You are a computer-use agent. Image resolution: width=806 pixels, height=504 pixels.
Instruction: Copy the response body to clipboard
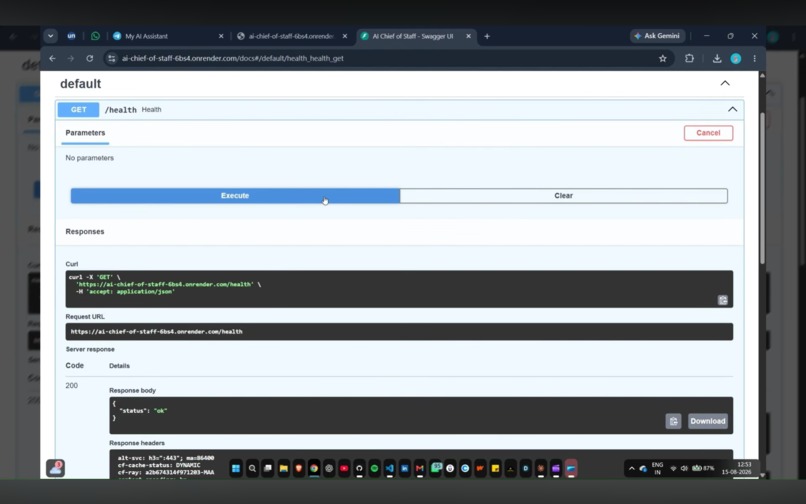pyautogui.click(x=673, y=421)
